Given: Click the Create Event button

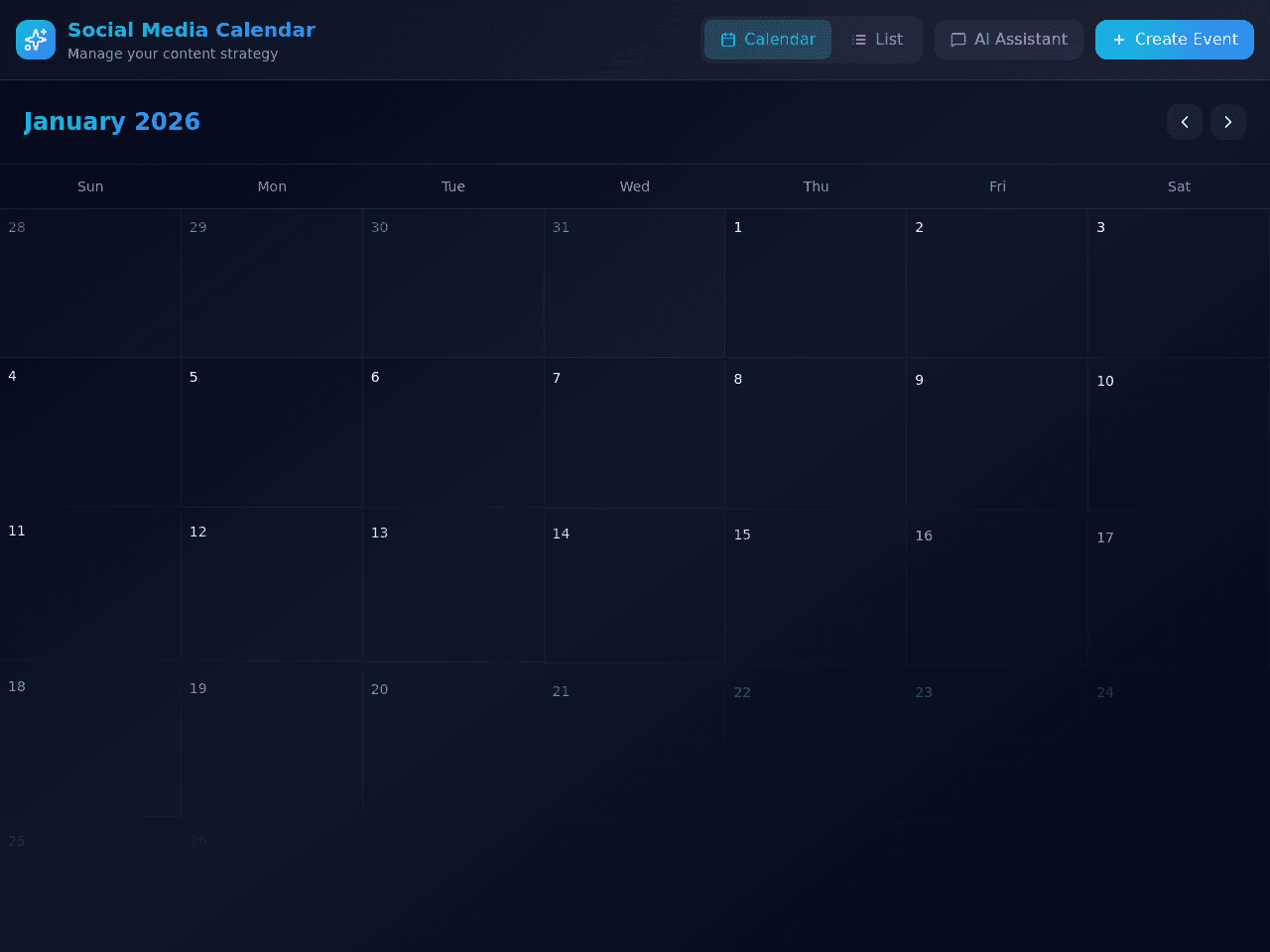Looking at the screenshot, I should [x=1175, y=40].
